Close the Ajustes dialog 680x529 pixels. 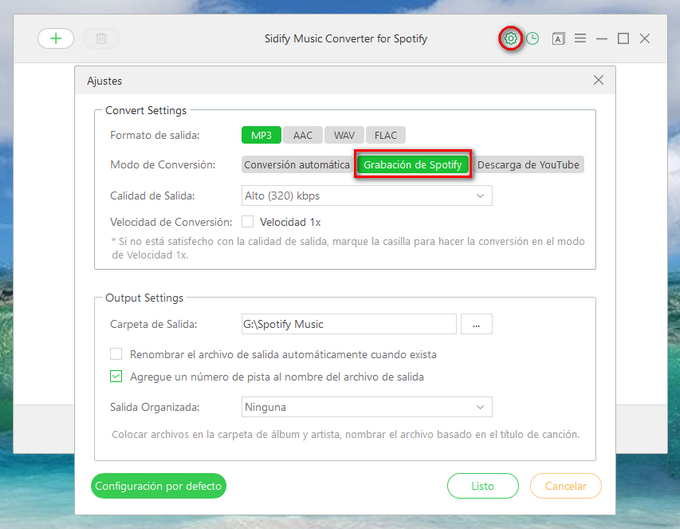point(598,80)
